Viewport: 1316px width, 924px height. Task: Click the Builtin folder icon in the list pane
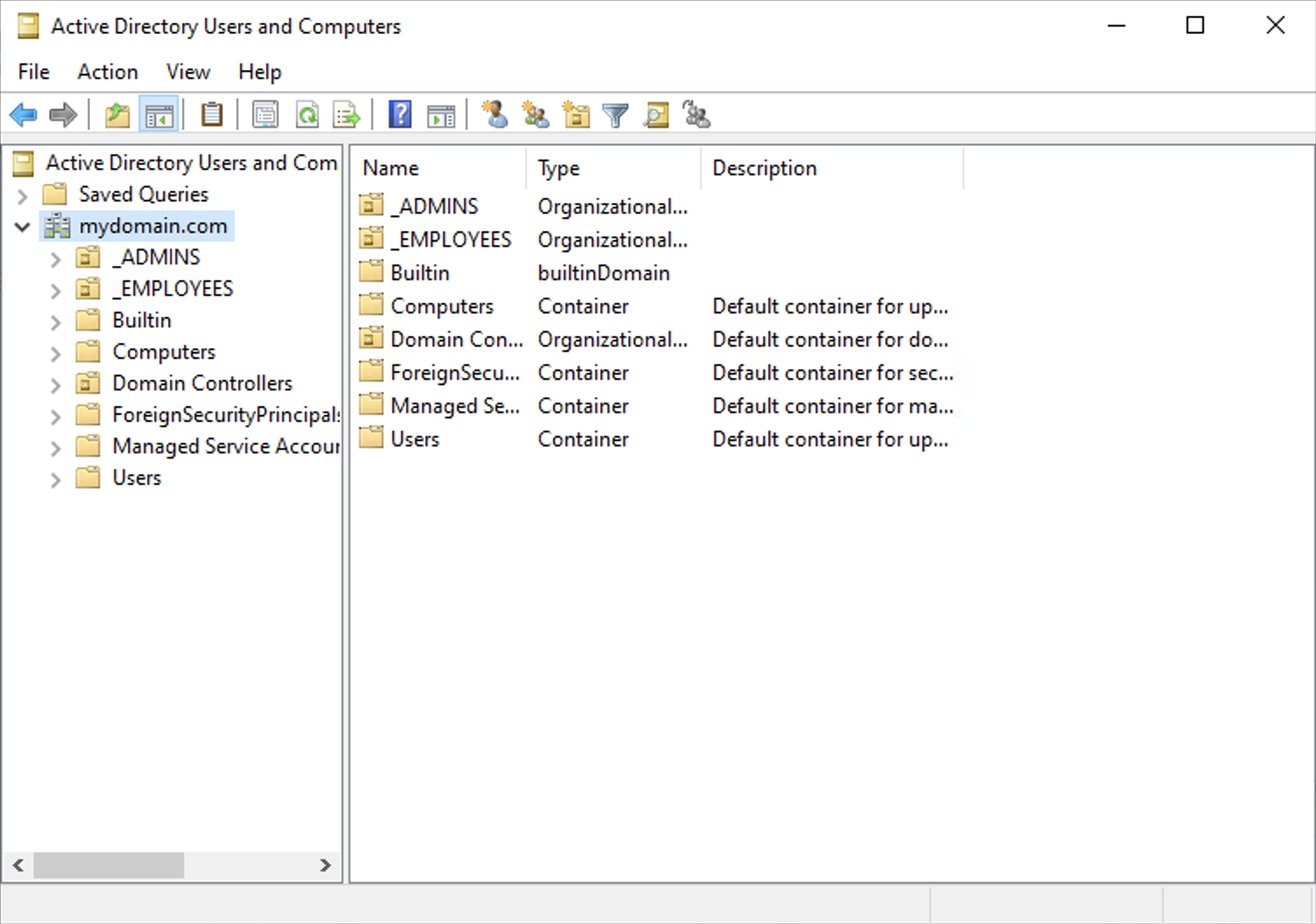coord(372,271)
